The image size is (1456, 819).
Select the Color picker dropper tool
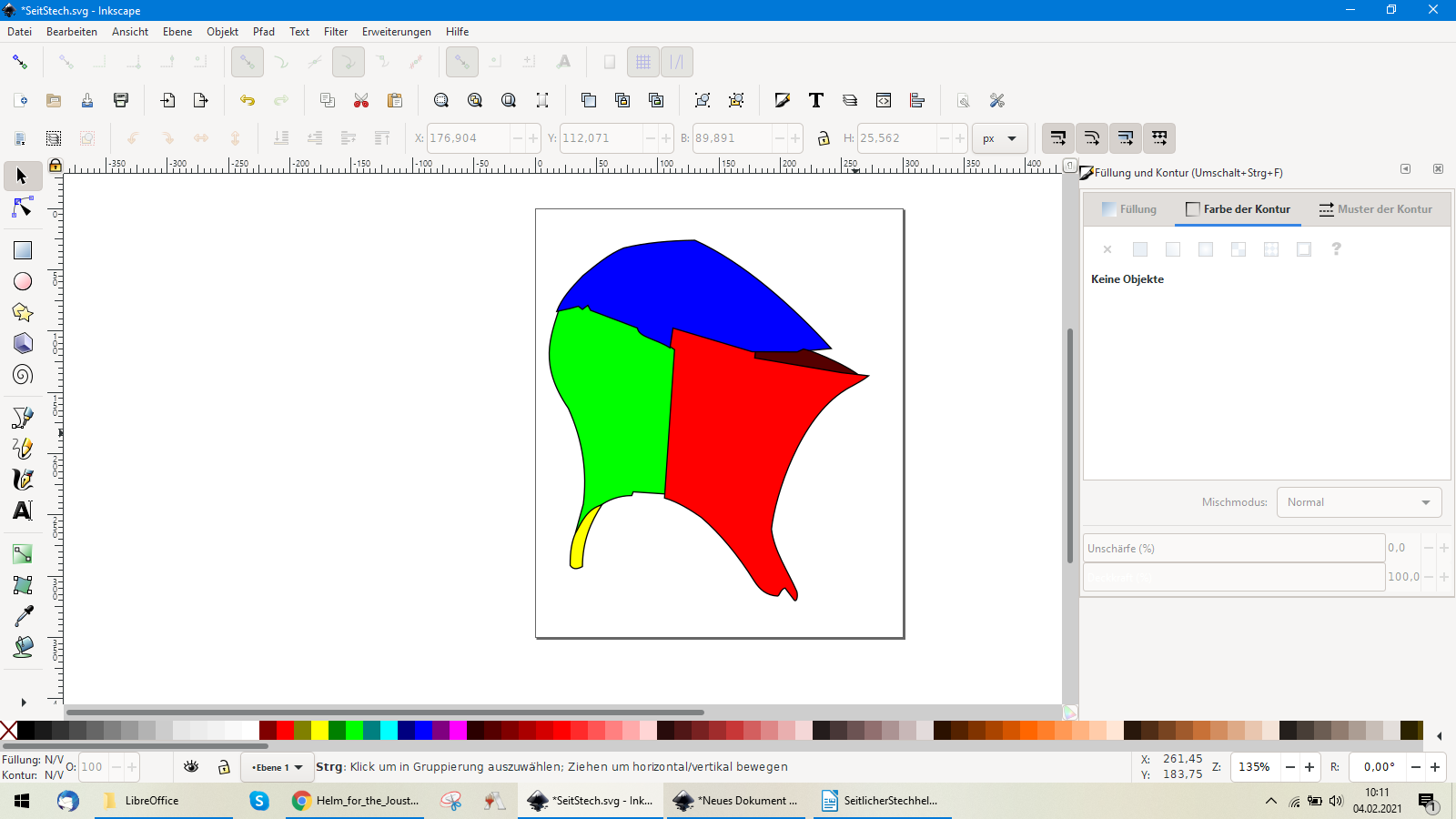point(23,616)
